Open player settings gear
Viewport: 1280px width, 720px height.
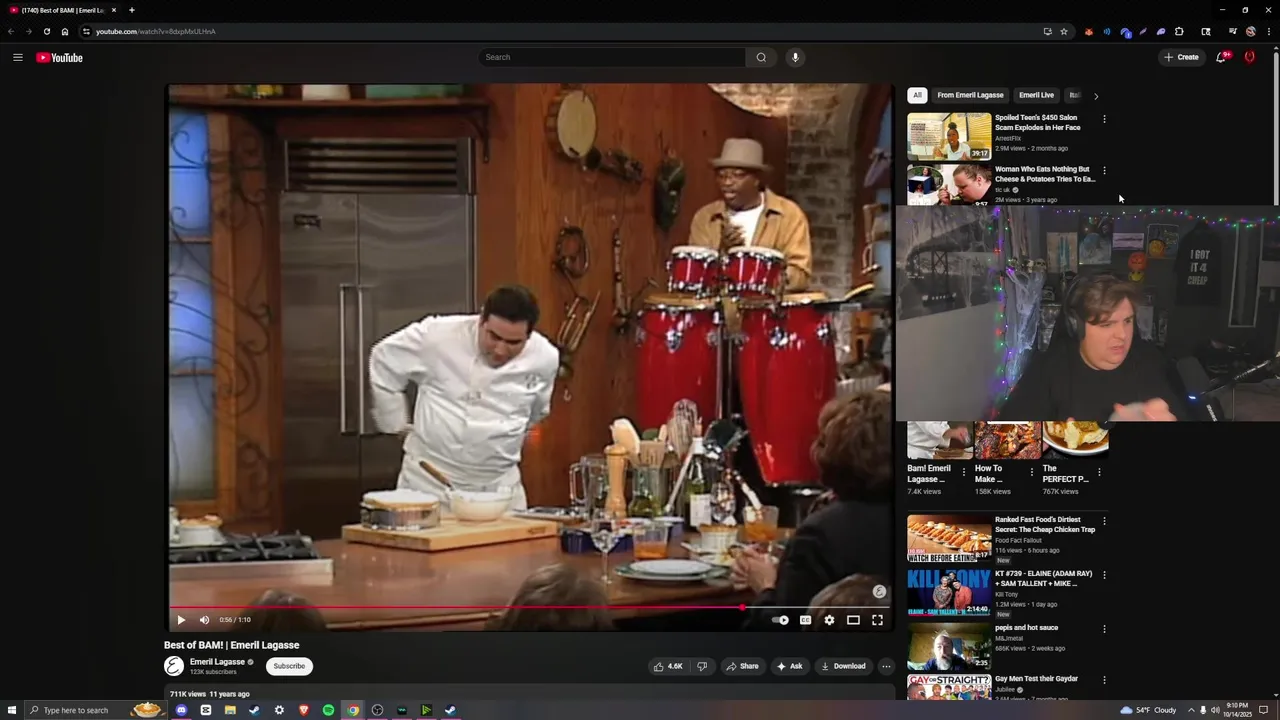pyautogui.click(x=829, y=620)
